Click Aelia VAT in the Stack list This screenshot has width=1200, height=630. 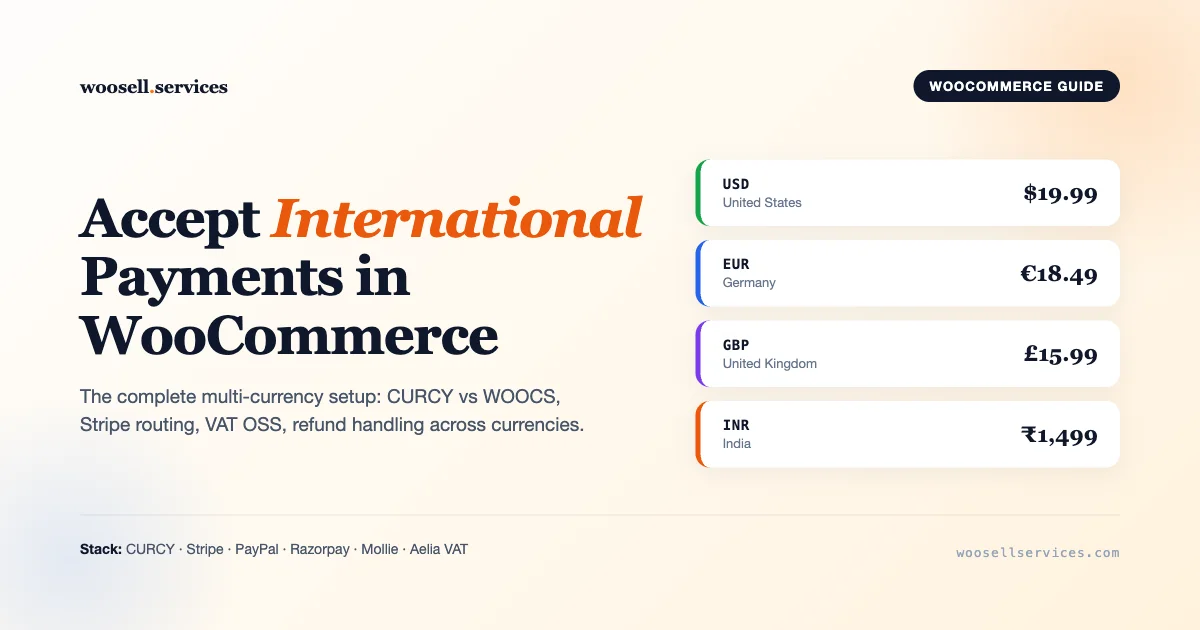[439, 549]
